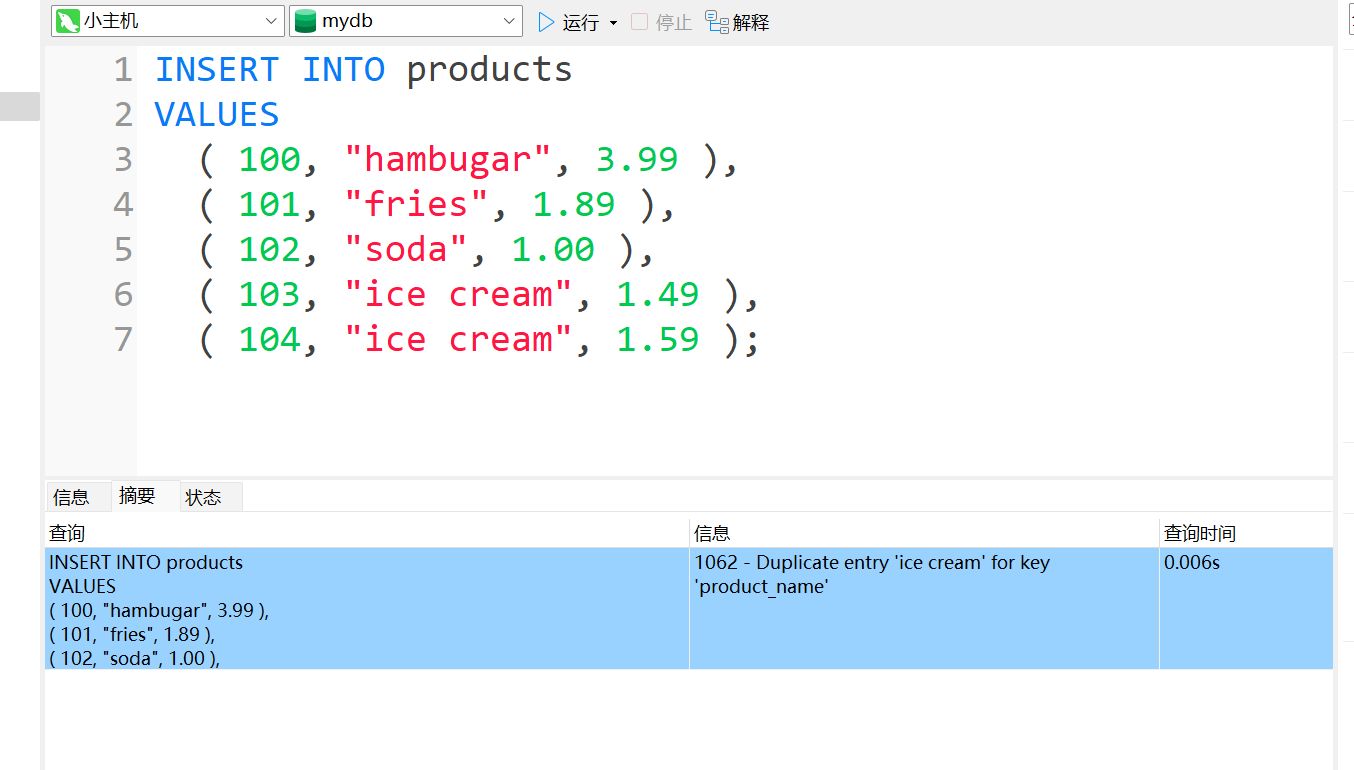Click the Explain (解释) plan icon

tap(717, 22)
